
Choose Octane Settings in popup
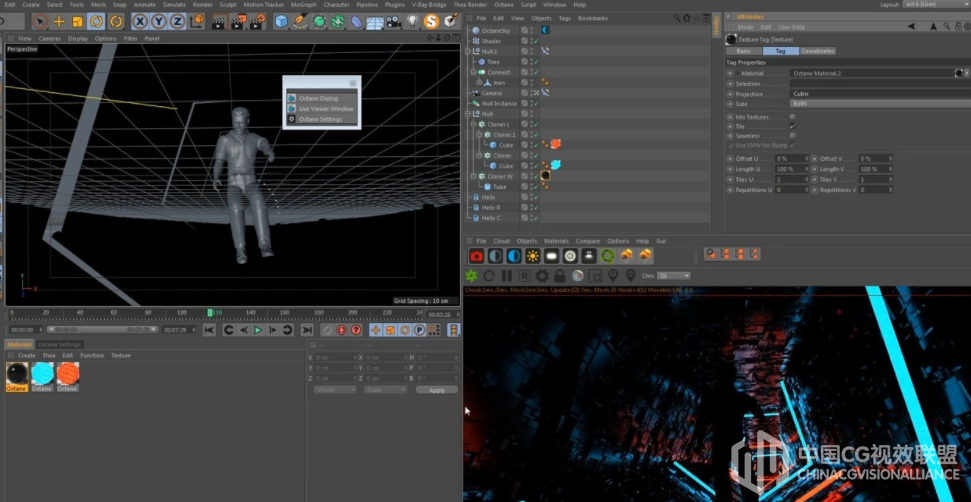pyautogui.click(x=320, y=119)
